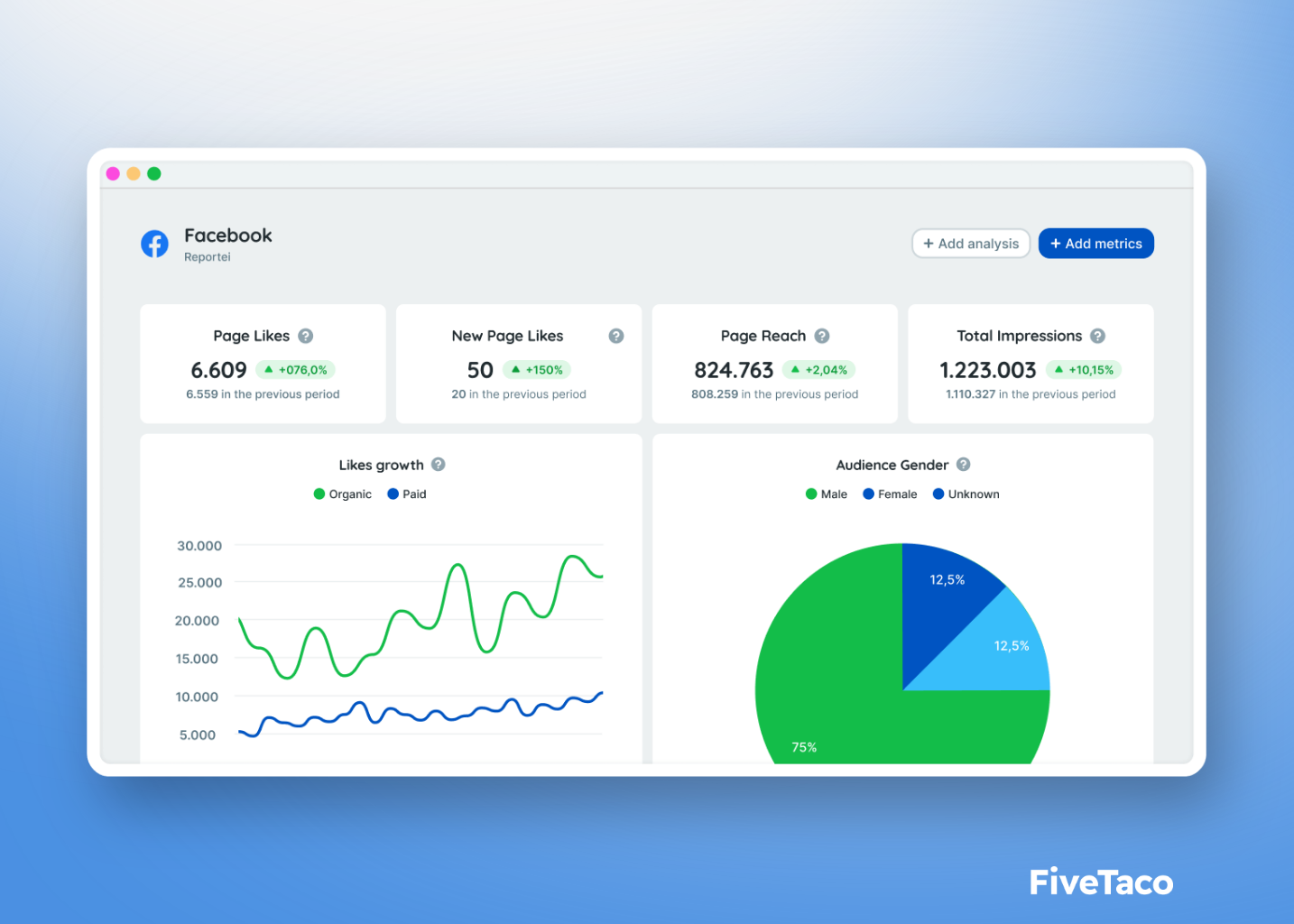1294x924 pixels.
Task: Click the Total Impressions value 1.223.003
Action: click(988, 370)
